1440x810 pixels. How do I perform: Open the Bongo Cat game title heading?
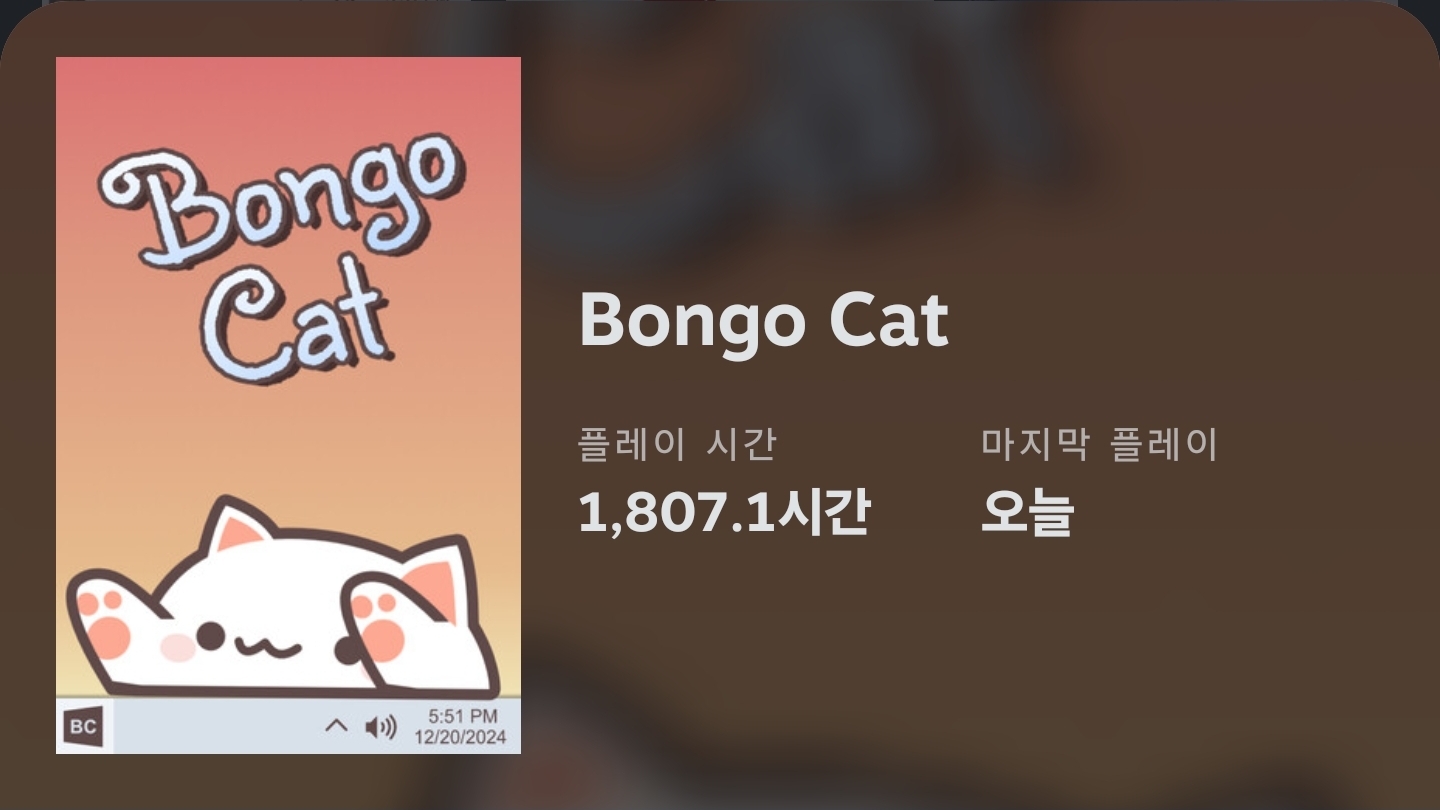click(763, 320)
